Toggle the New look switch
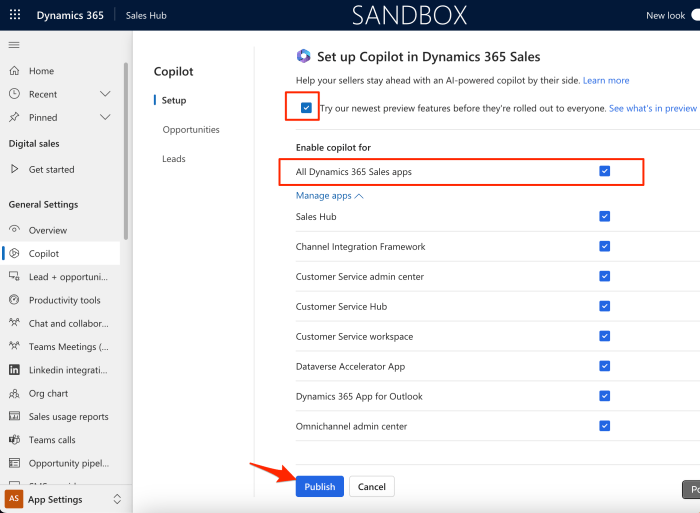The image size is (700, 513). pyautogui.click(x=695, y=15)
